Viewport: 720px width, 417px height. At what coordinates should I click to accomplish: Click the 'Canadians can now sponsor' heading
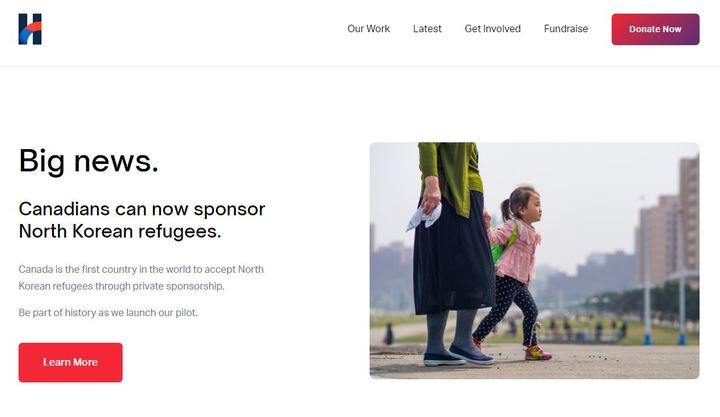142,209
